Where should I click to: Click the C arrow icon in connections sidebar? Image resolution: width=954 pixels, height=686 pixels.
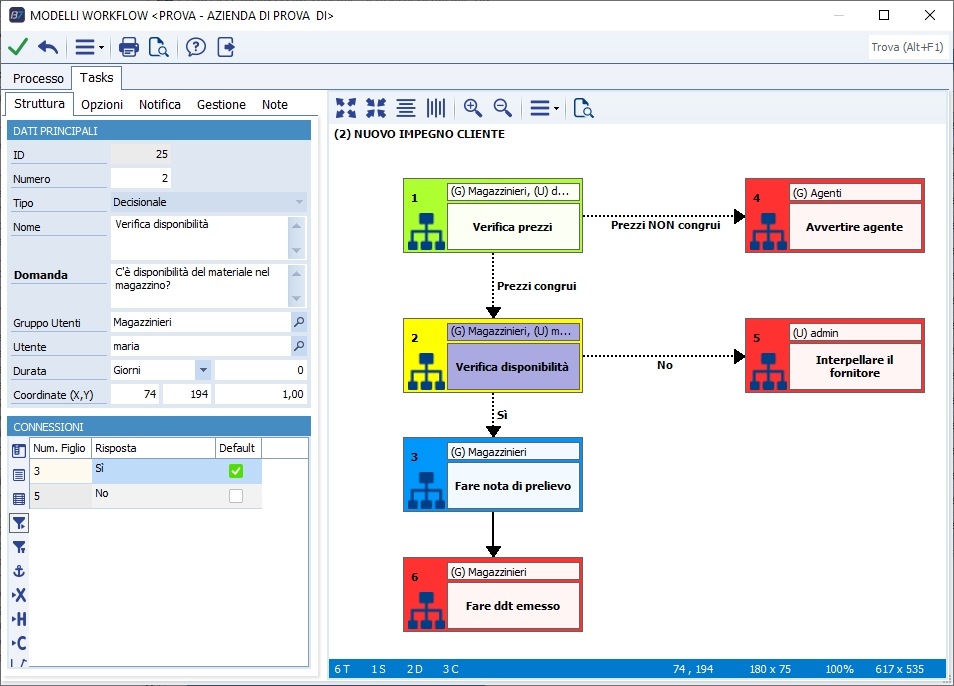pos(19,643)
